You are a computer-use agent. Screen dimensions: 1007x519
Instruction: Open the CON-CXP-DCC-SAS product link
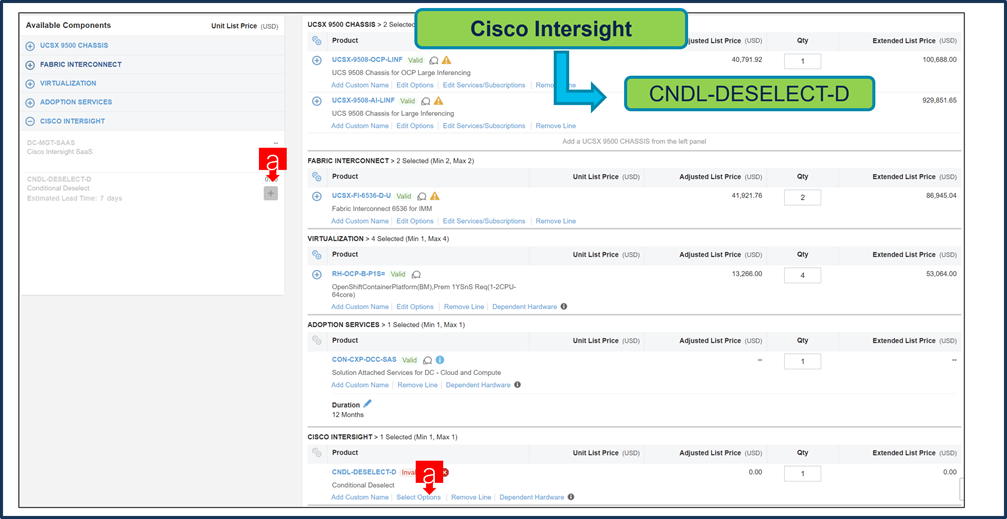click(364, 360)
